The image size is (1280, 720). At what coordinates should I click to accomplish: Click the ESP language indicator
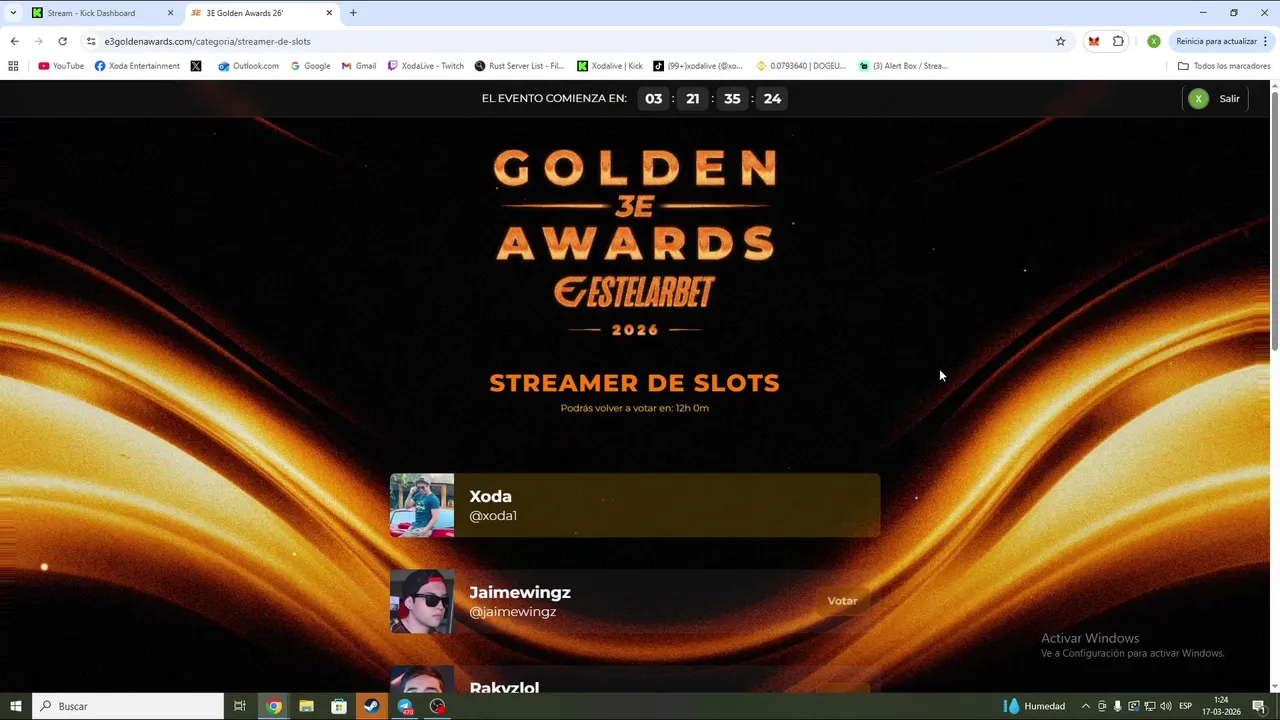tap(1186, 706)
